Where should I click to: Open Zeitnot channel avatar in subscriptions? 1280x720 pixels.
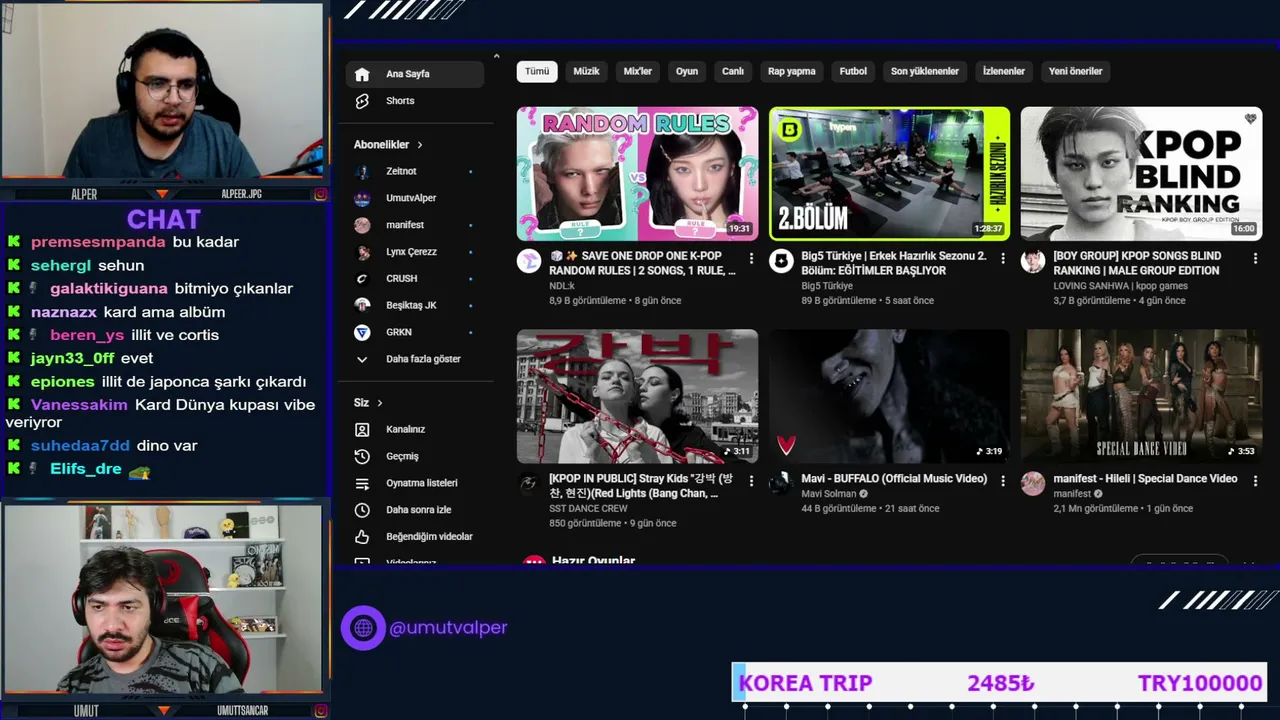[362, 171]
